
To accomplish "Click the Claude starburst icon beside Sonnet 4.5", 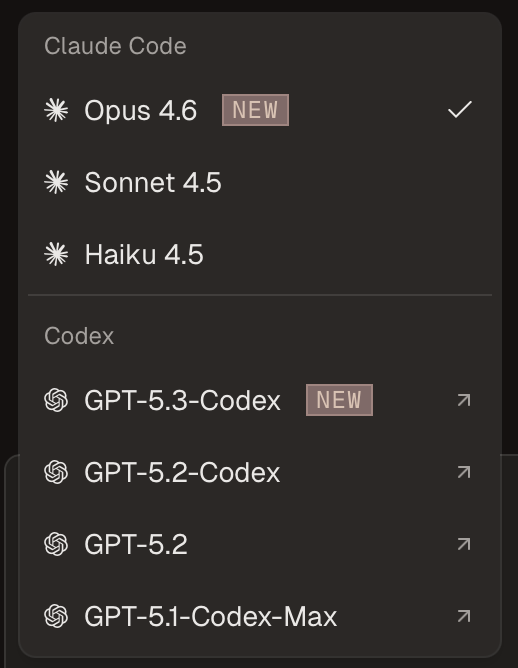I will coord(56,182).
